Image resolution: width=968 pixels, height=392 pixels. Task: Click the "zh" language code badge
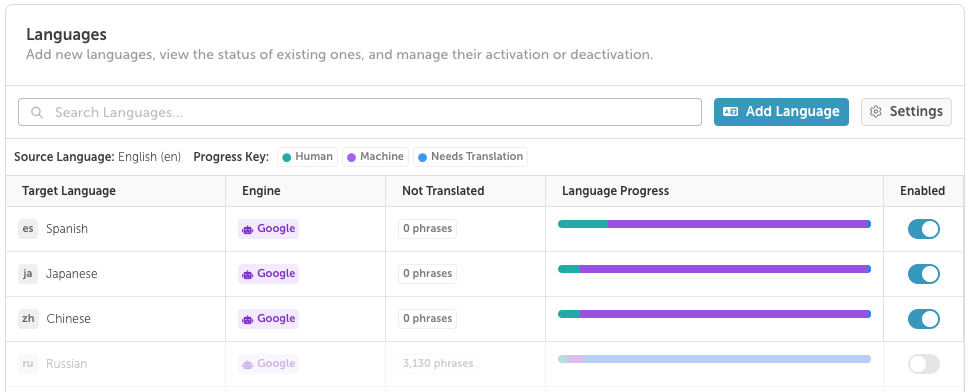tap(28, 319)
